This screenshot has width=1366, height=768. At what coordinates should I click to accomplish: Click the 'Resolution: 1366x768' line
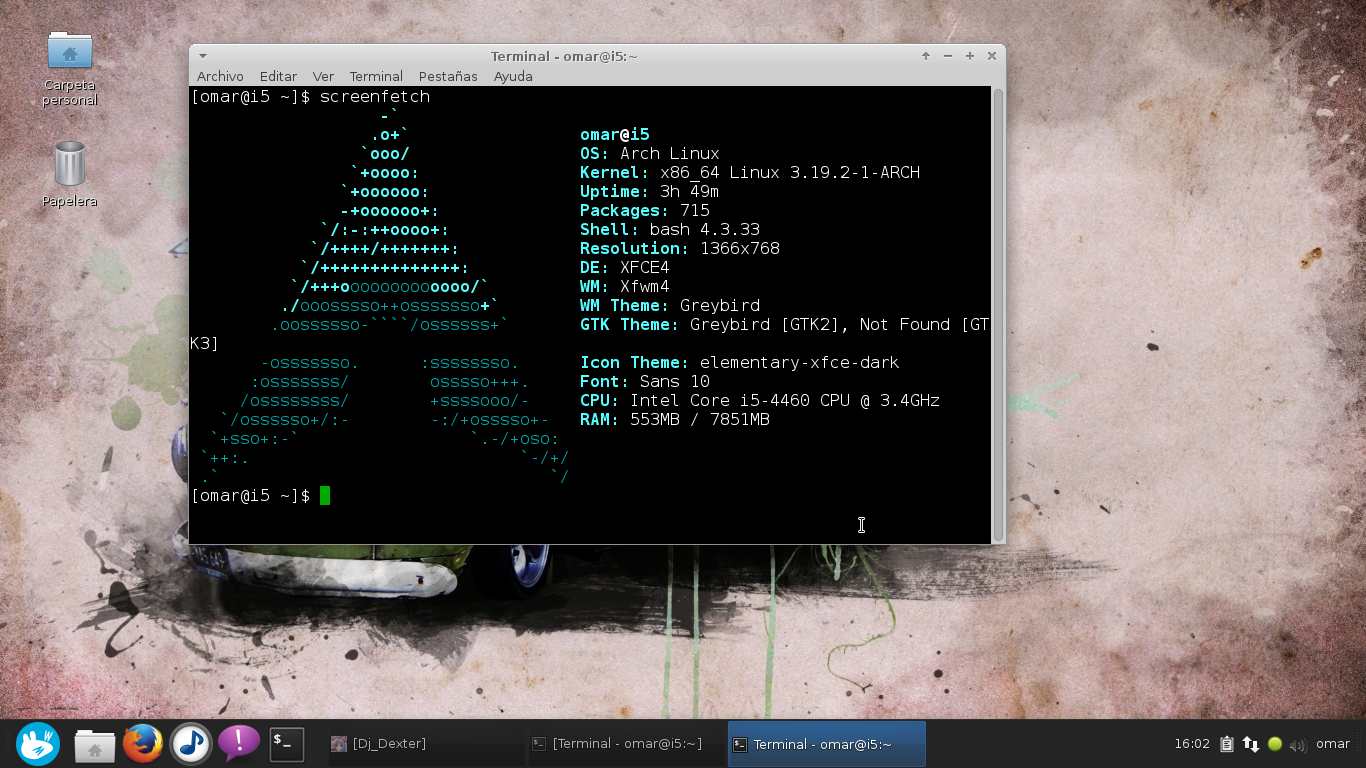[680, 249]
